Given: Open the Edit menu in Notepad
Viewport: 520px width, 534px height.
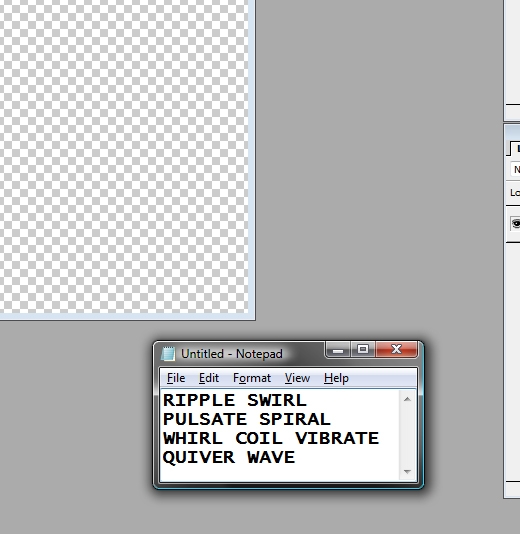Looking at the screenshot, I should tap(209, 378).
